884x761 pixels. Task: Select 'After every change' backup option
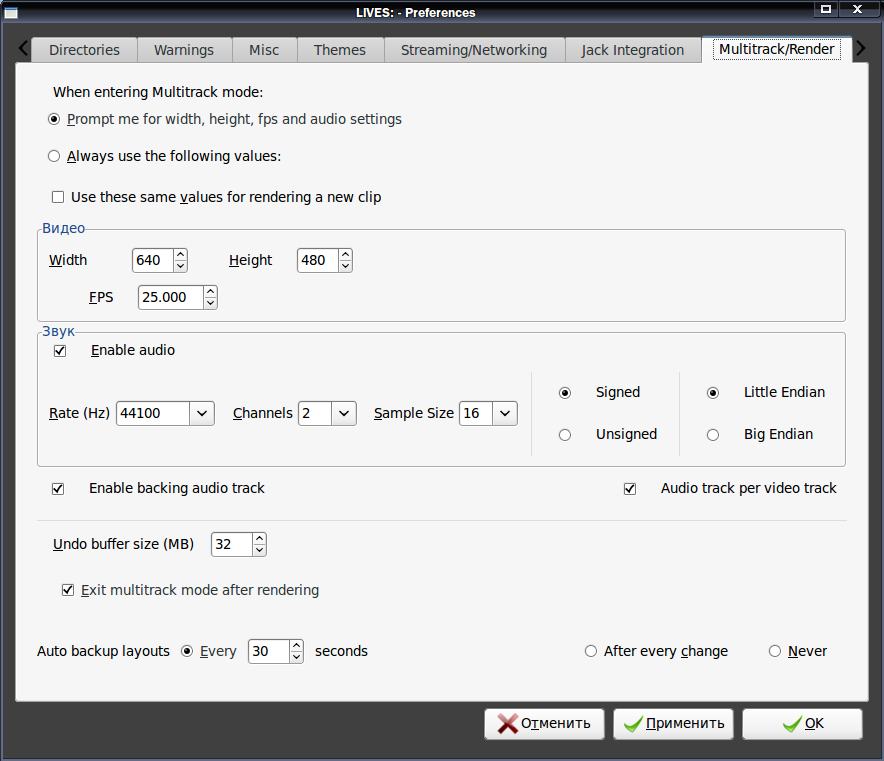591,651
